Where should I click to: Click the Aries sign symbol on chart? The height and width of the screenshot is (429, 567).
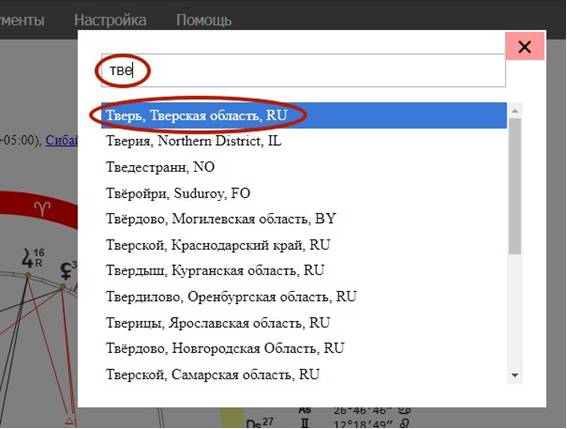[x=42, y=209]
